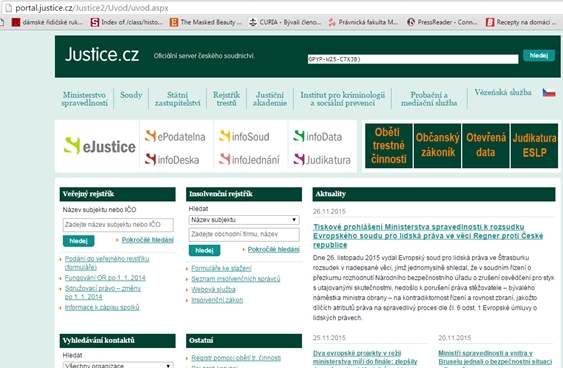The width and height of the screenshot is (563, 368).
Task: Open Insolvenční zákon link
Action: point(217,300)
